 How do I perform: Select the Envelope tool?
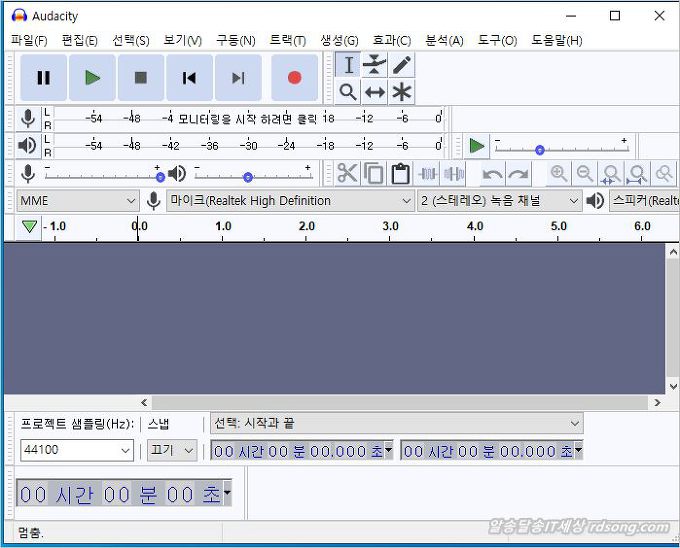(375, 65)
